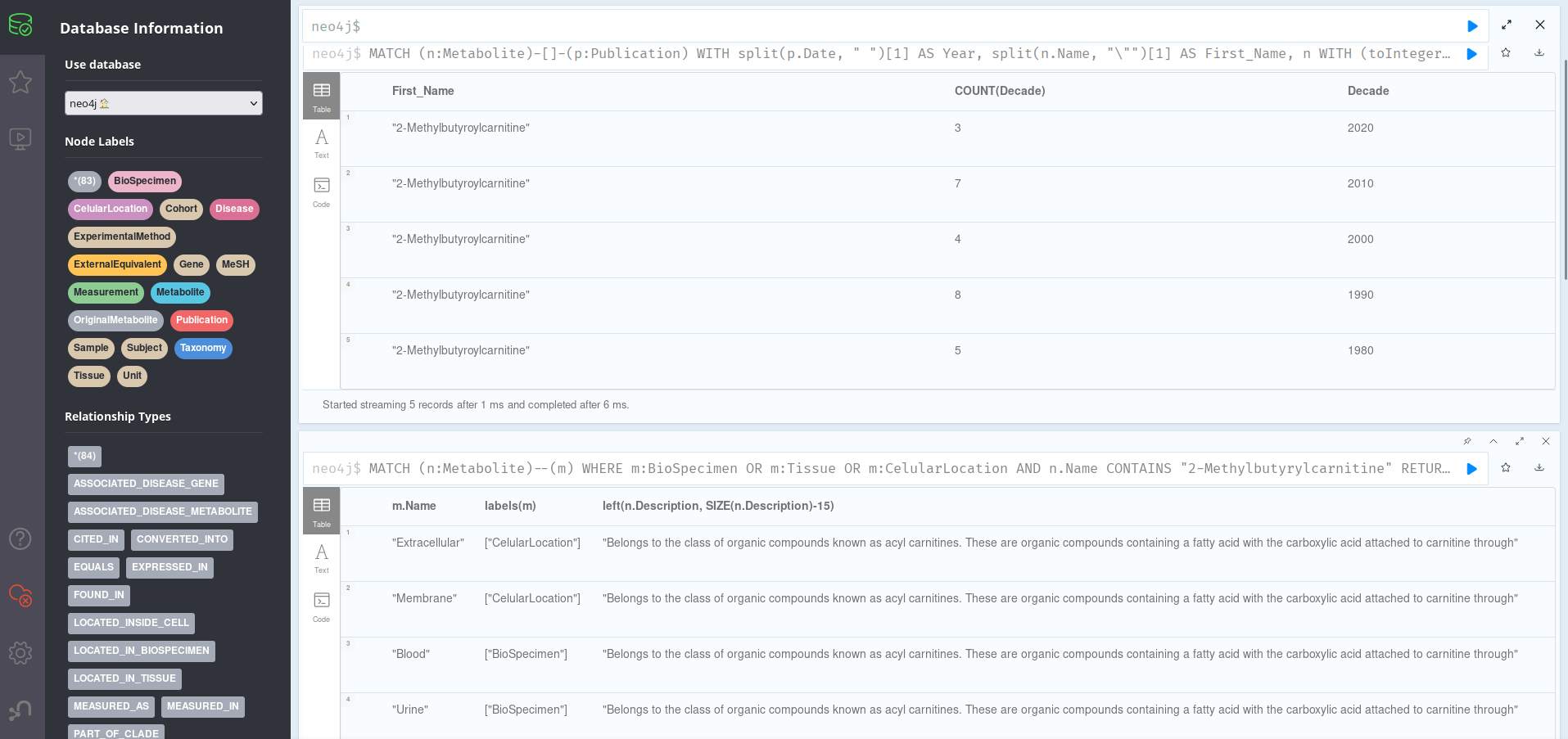1568x739 pixels.
Task: Run the query in the top editor
Action: pyautogui.click(x=1472, y=26)
